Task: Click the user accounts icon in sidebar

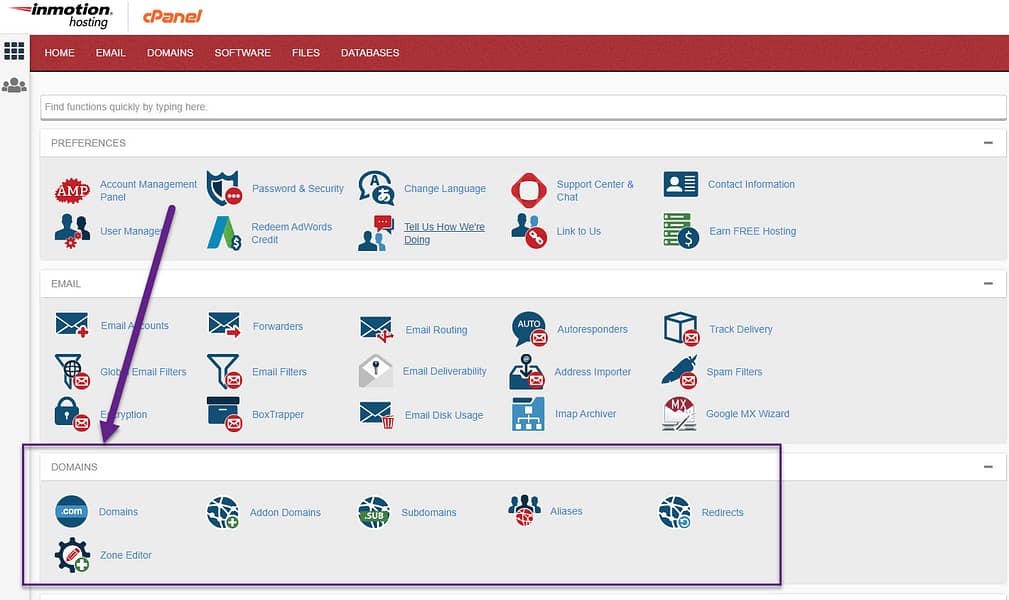Action: [14, 86]
